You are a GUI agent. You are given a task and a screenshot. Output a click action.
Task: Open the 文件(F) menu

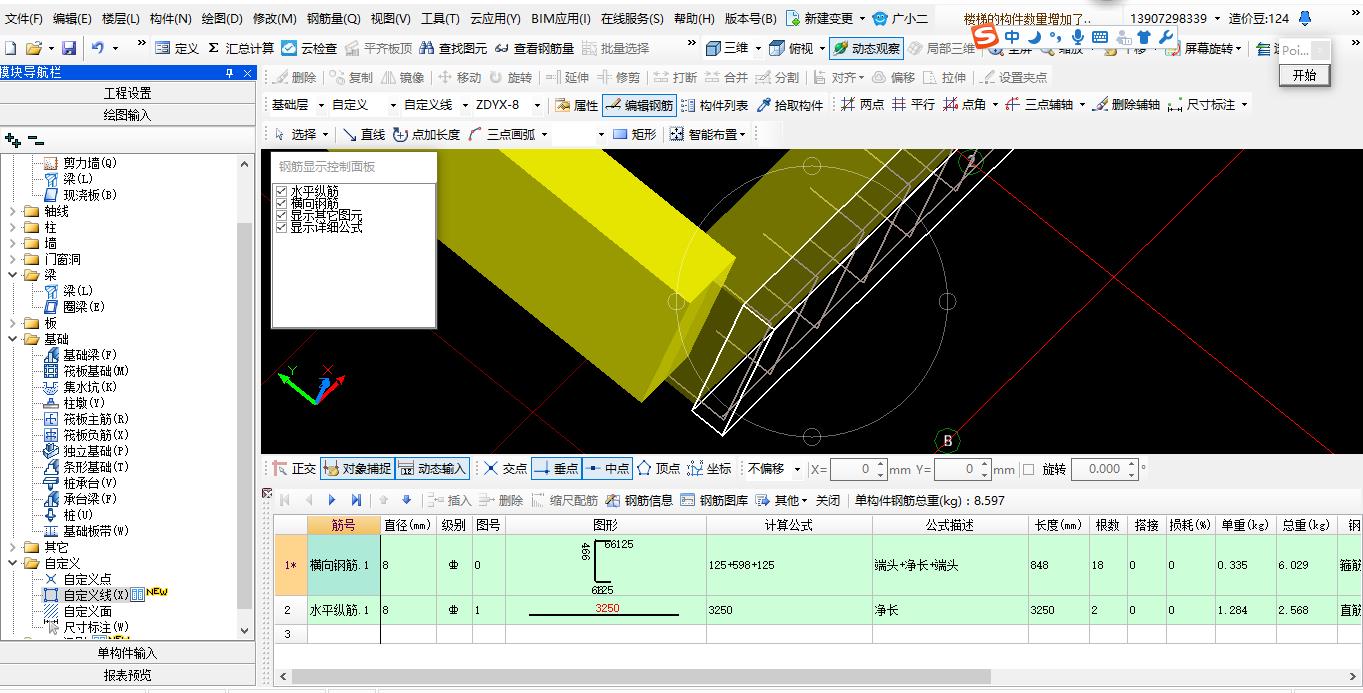click(x=24, y=18)
